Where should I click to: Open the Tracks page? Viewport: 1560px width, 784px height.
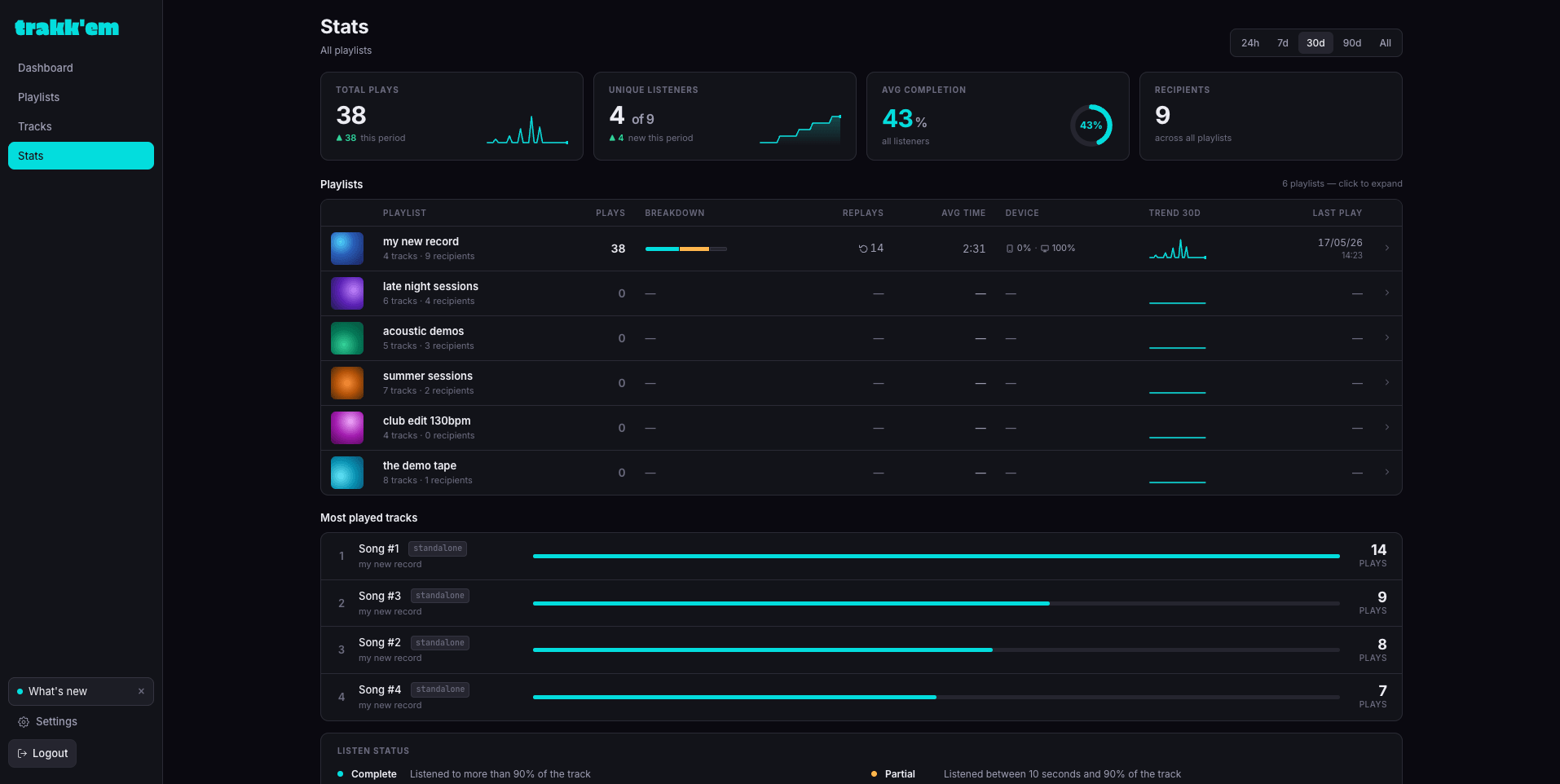pos(81,126)
